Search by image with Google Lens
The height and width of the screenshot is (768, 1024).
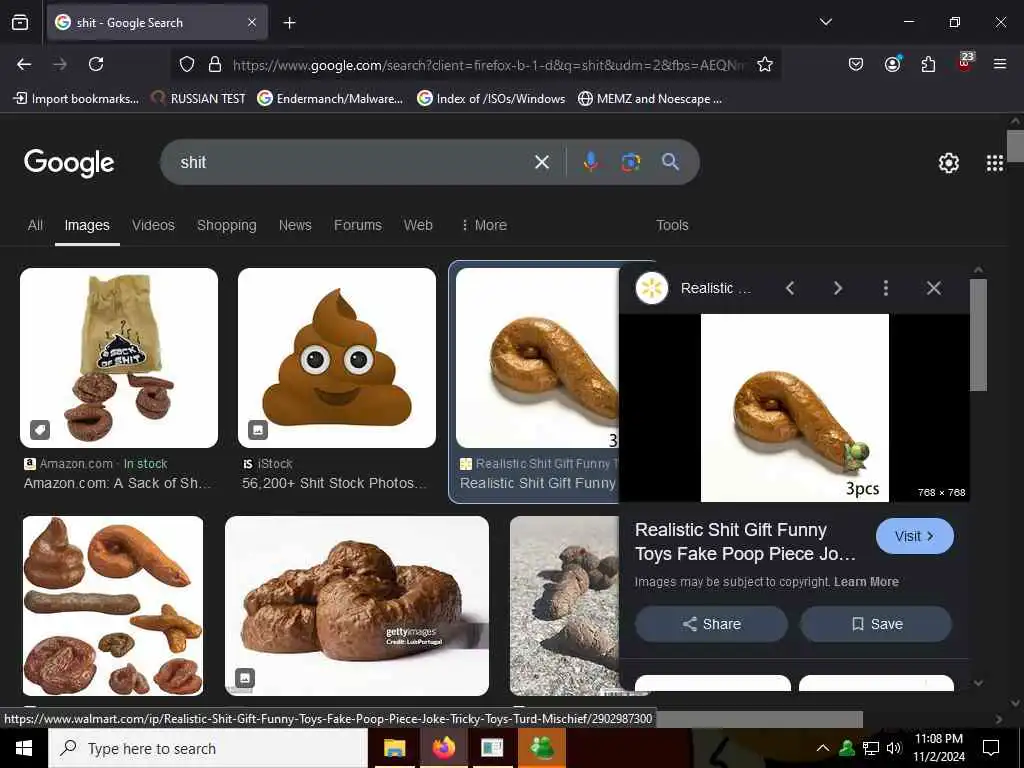(630, 162)
